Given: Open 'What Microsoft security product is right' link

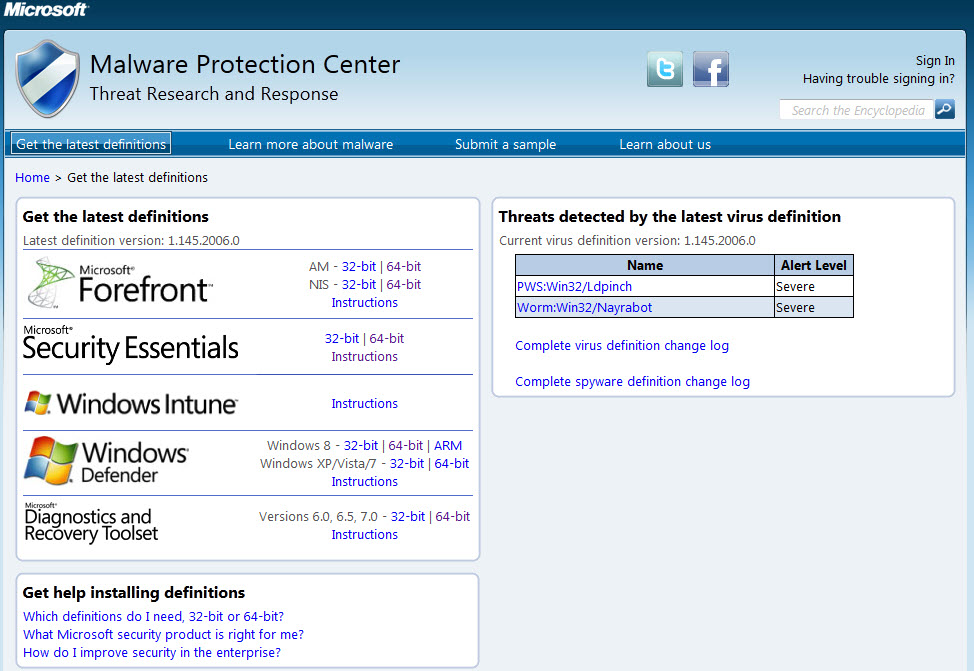Looking at the screenshot, I should tap(163, 634).
